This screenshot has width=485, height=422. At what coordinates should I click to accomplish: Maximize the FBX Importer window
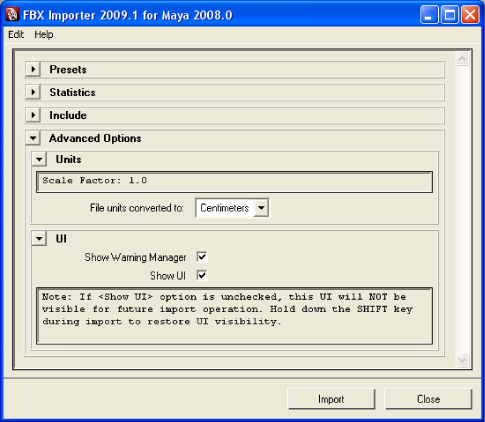[x=450, y=15]
